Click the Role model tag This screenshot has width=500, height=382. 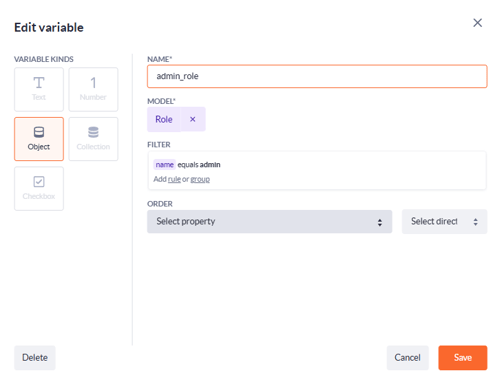point(164,119)
